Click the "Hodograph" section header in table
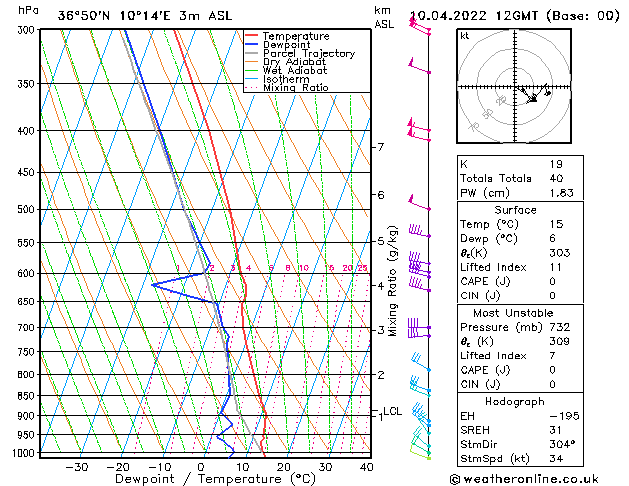629x486 pixels. (x=515, y=402)
